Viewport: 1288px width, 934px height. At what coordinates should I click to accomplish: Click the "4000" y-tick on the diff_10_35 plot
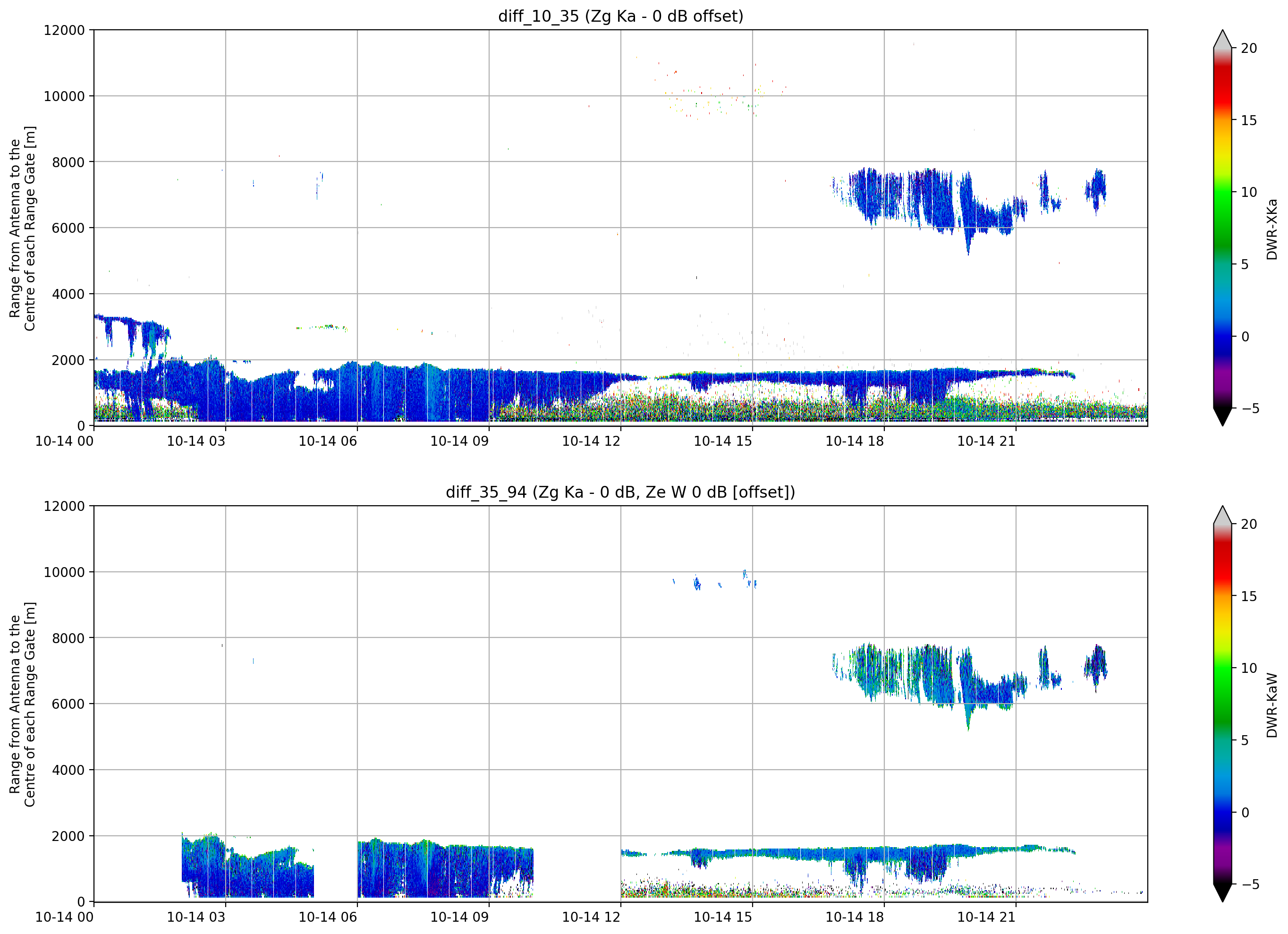[x=68, y=294]
